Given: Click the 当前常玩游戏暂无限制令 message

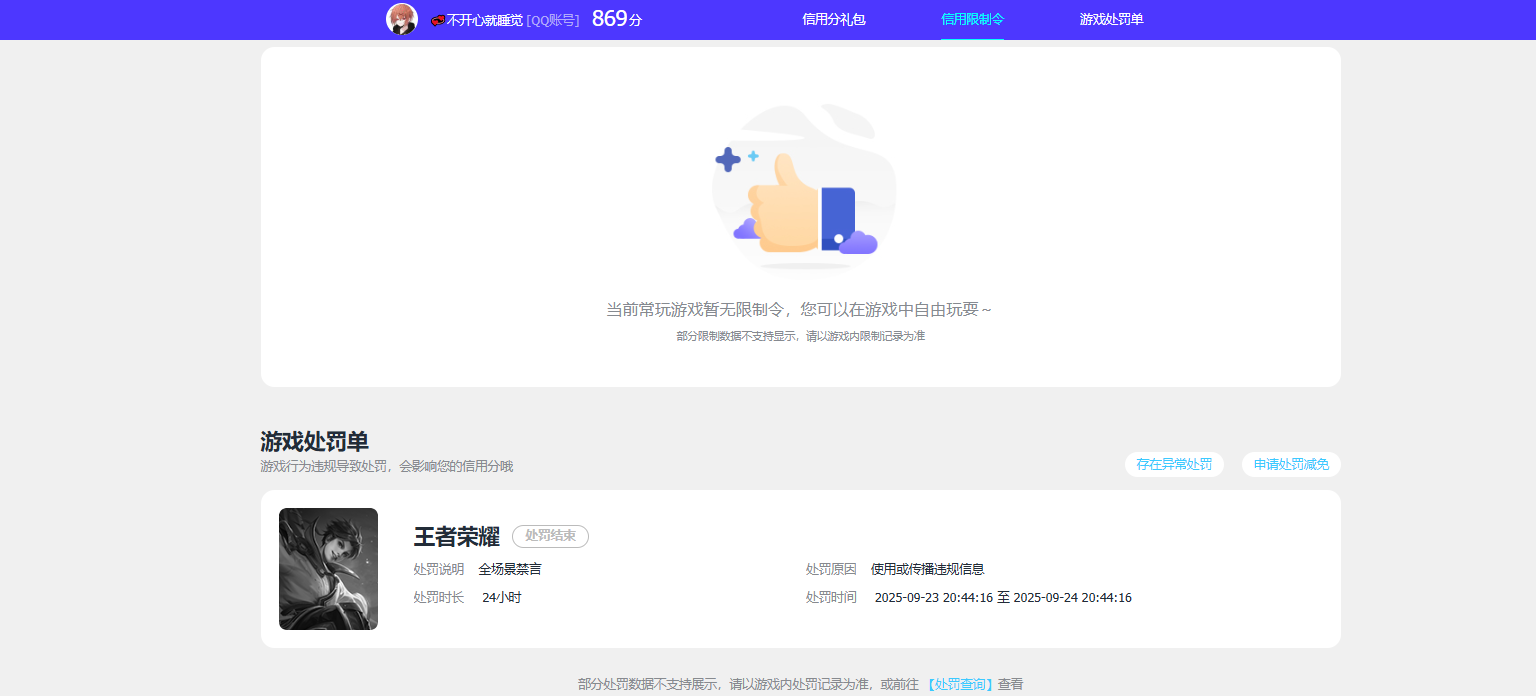Looking at the screenshot, I should (800, 310).
